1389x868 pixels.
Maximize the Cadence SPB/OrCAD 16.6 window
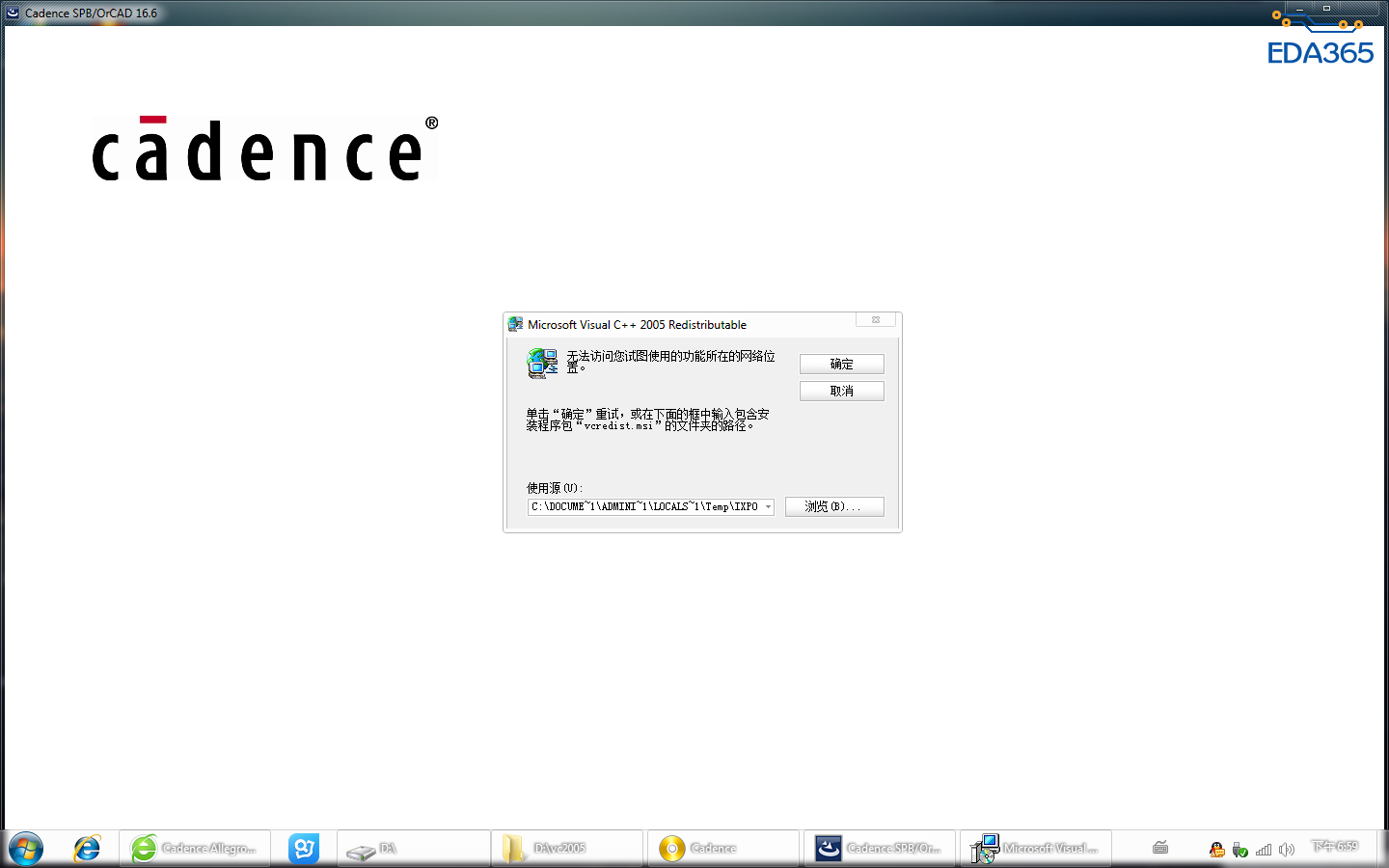point(1326,8)
